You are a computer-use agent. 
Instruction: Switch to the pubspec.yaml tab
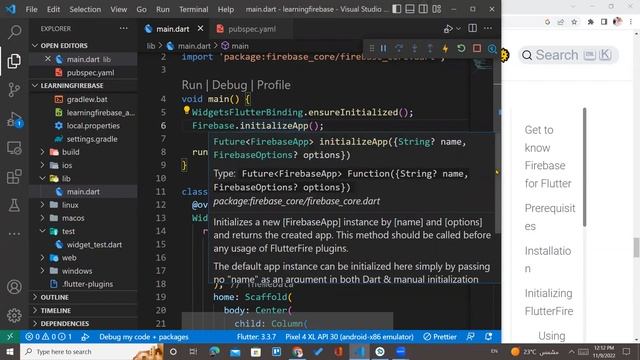point(251,29)
